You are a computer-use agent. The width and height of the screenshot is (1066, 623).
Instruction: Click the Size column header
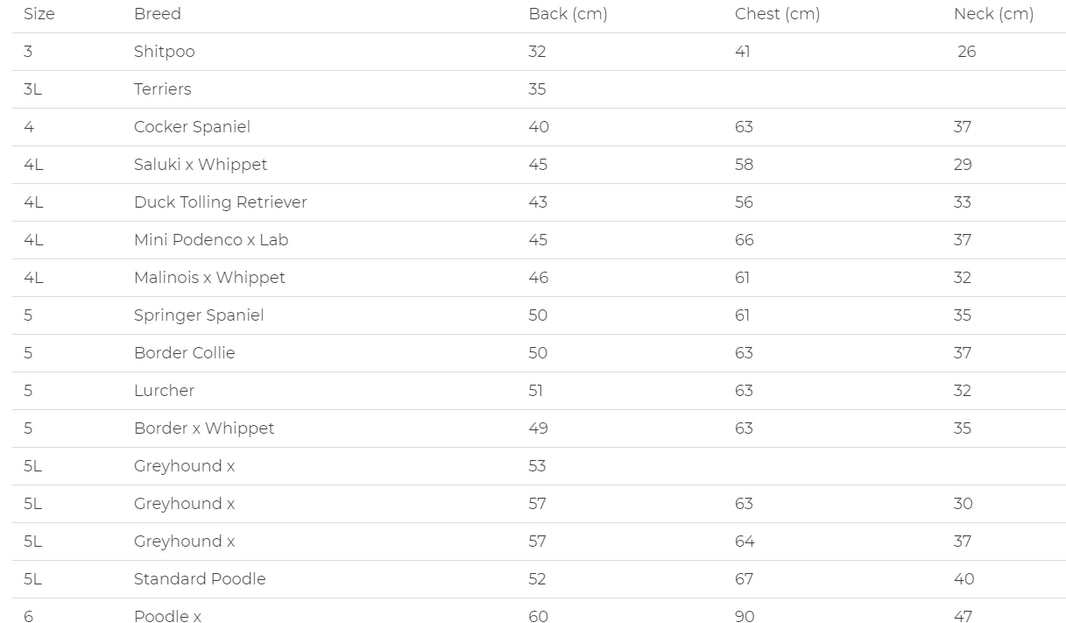(39, 14)
